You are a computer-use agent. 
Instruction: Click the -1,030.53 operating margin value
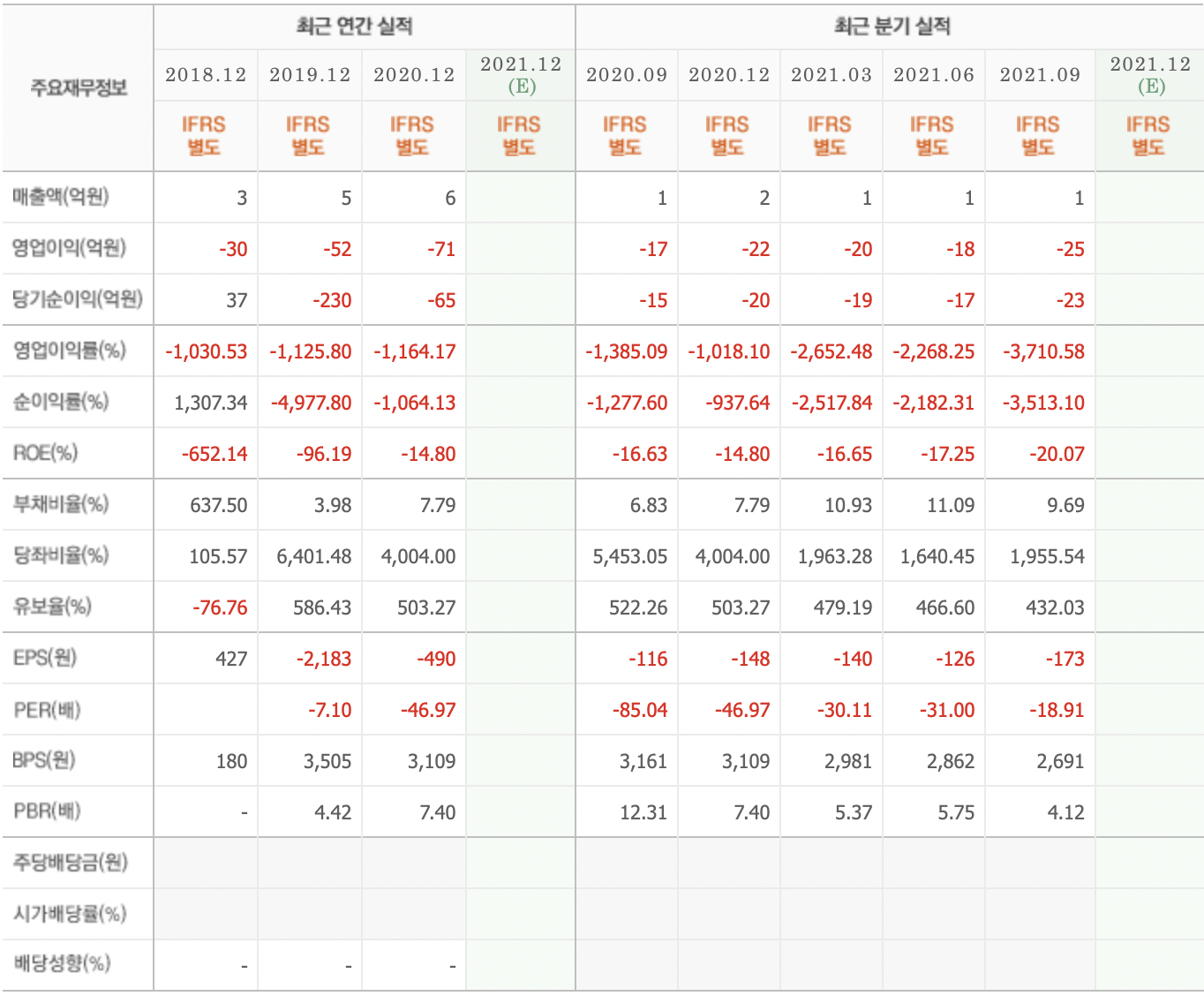click(x=207, y=351)
